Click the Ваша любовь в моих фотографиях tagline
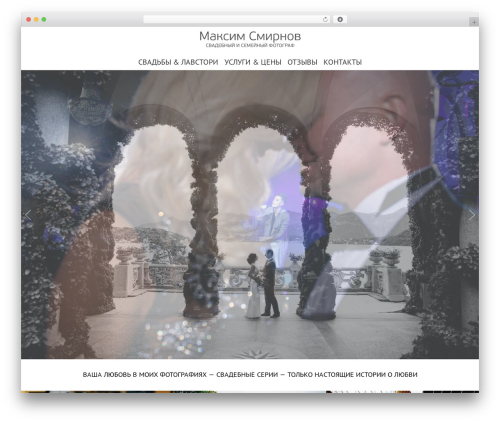Screen dimensions: 500x423 (144, 375)
